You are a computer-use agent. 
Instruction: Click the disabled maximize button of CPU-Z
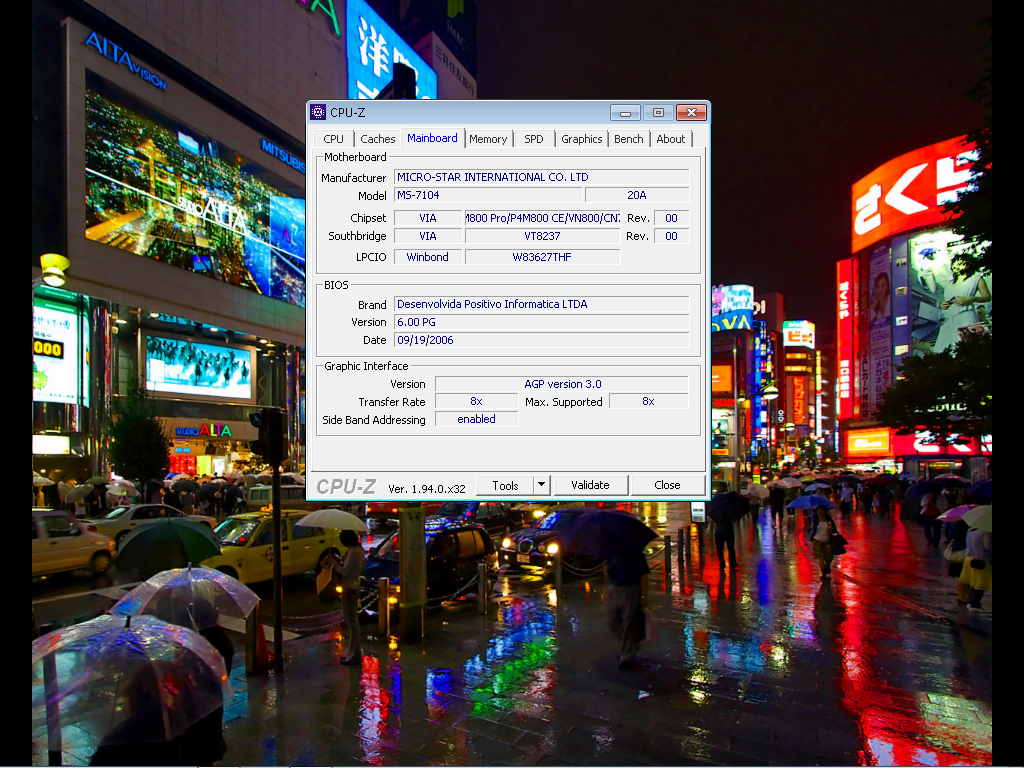click(x=658, y=113)
